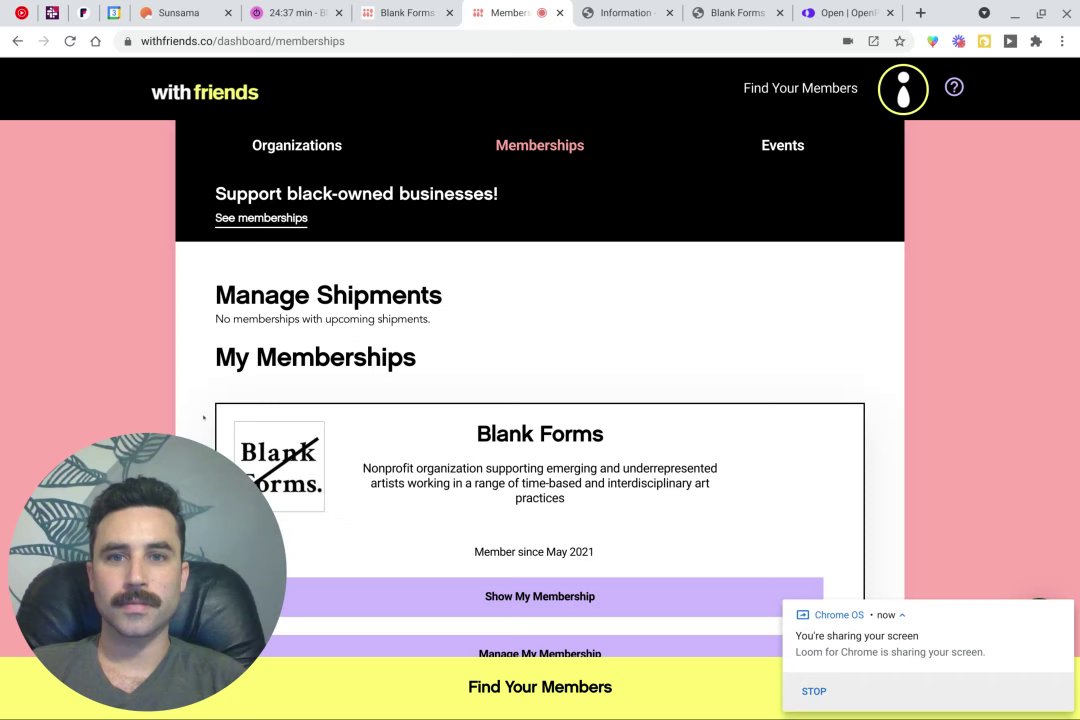This screenshot has width=1080, height=720.
Task: Click the See memberships link
Action: [x=261, y=218]
